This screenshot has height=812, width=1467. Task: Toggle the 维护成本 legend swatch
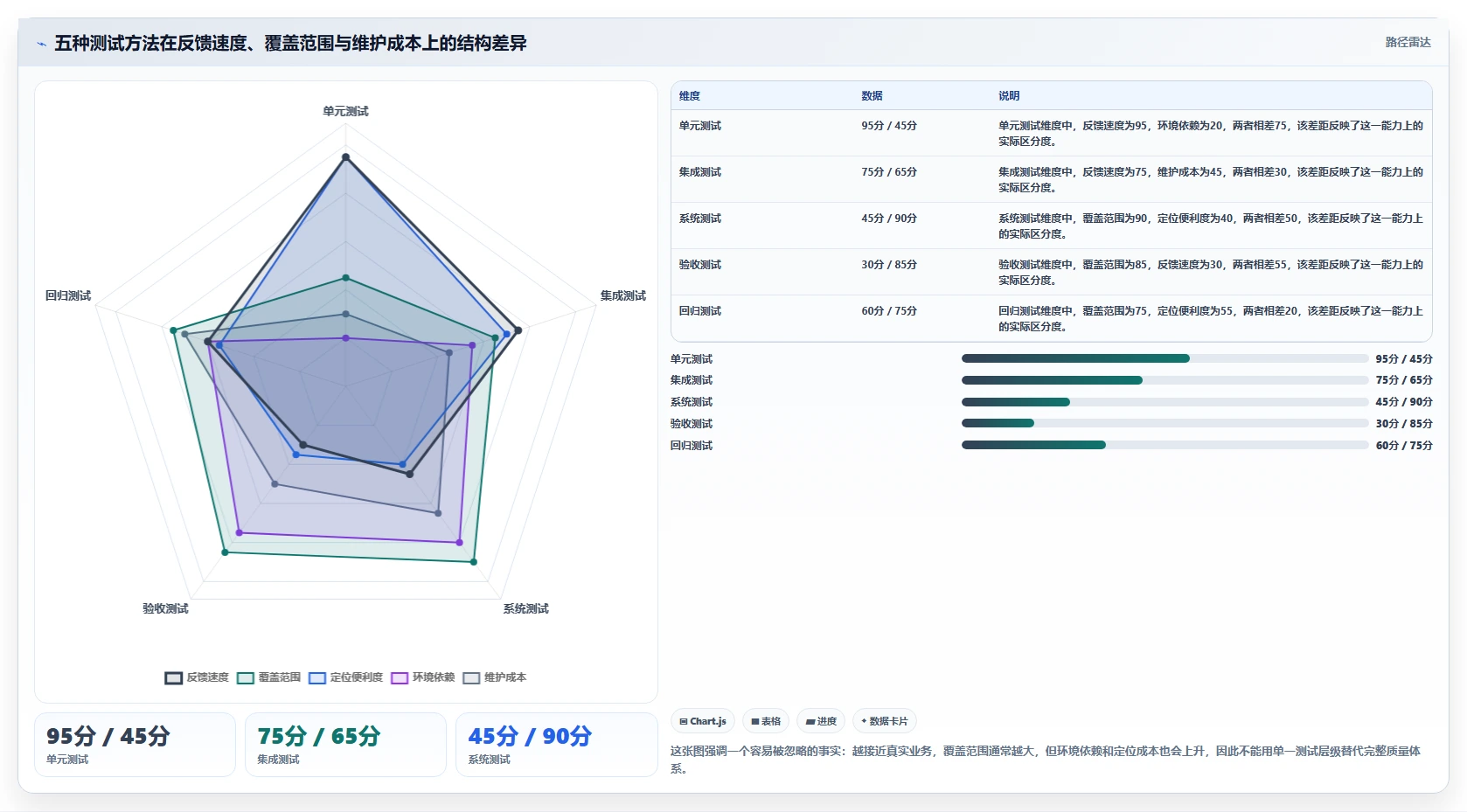tap(471, 678)
